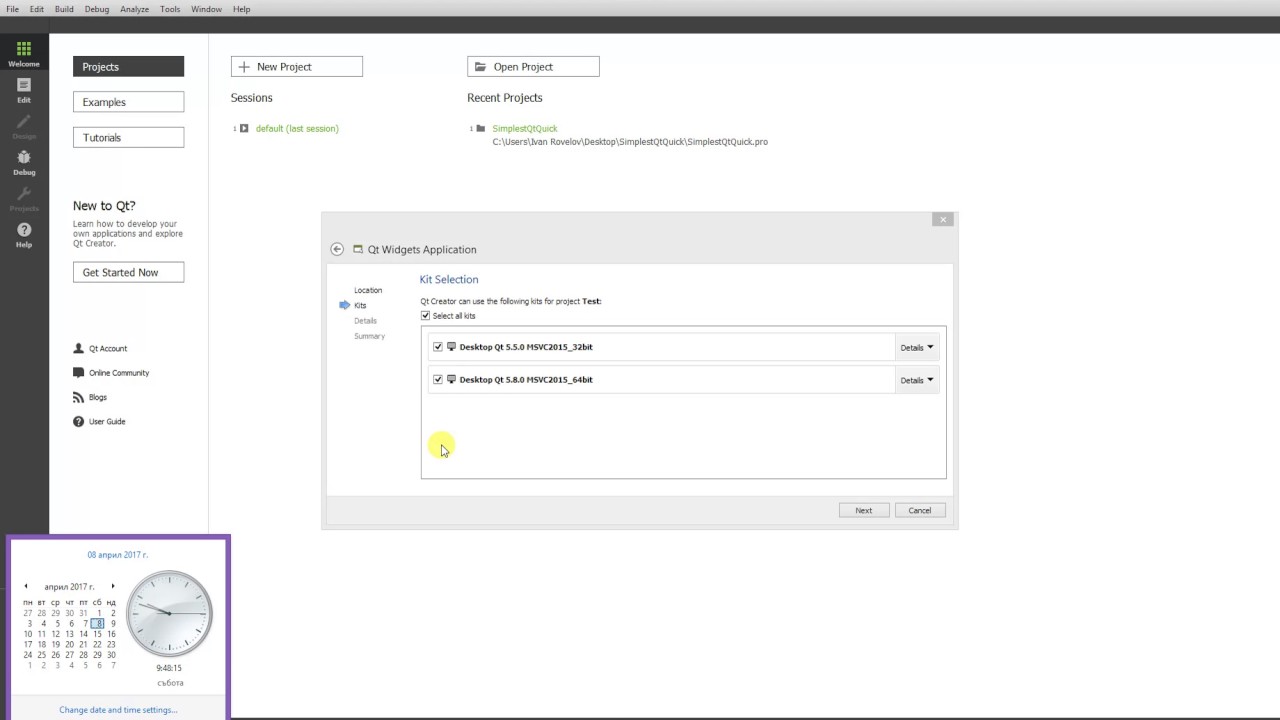Select day 15 in the calendar
The height and width of the screenshot is (720, 1280).
[97, 634]
